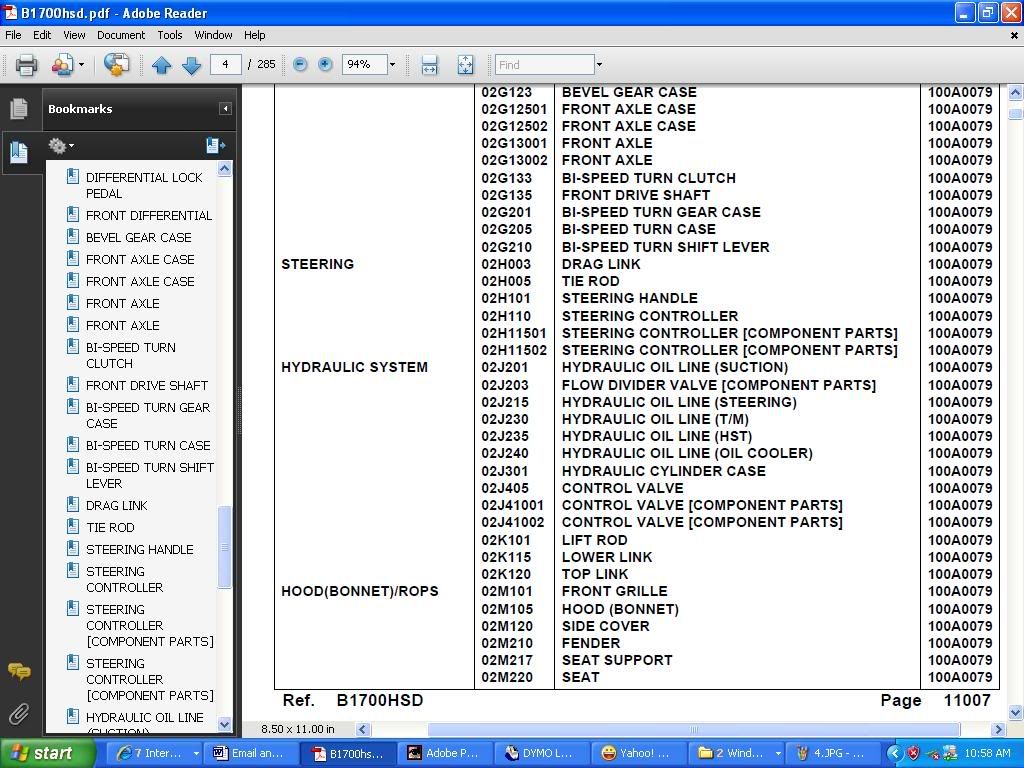This screenshot has width=1024, height=768.
Task: Click the Adobe Reader PDF title icon
Action: click(x=10, y=12)
